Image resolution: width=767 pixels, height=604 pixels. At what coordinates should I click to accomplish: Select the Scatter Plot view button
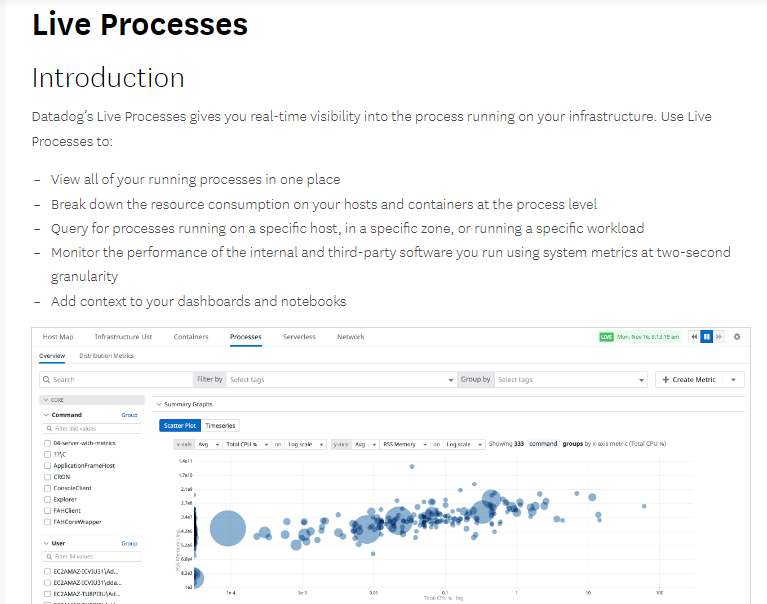(x=180, y=425)
